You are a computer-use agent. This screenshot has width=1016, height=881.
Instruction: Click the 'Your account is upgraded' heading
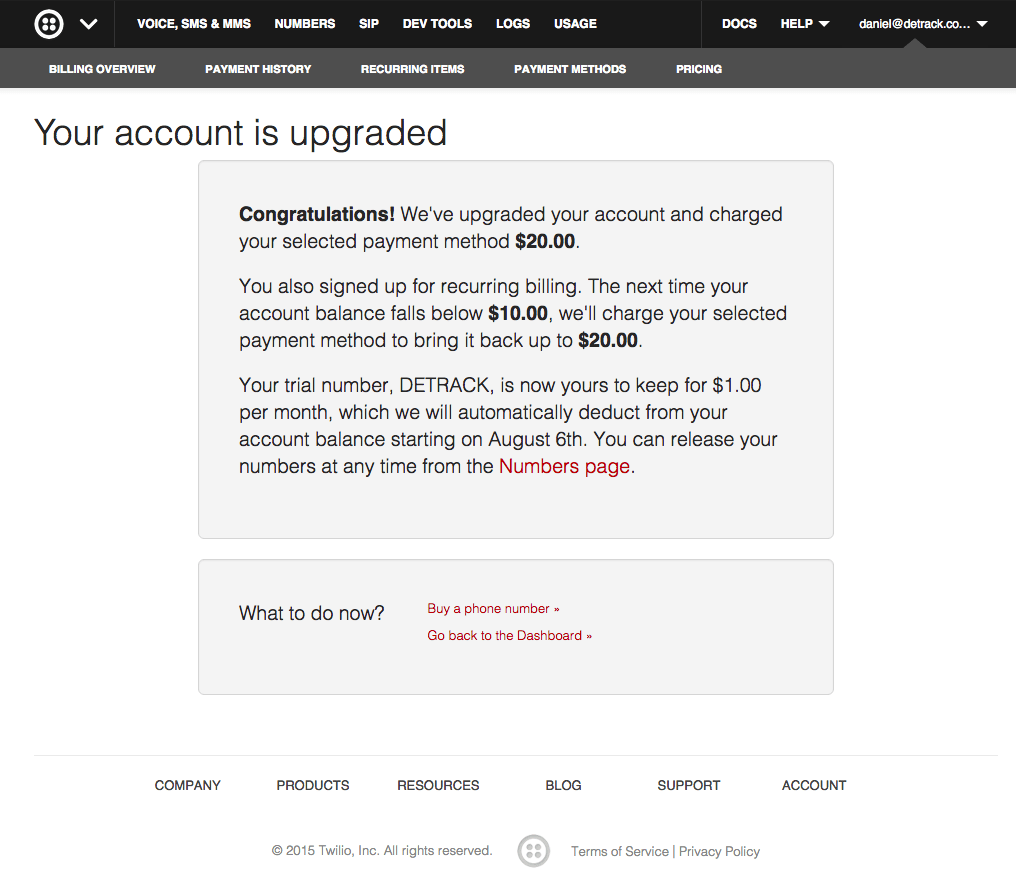pos(240,133)
